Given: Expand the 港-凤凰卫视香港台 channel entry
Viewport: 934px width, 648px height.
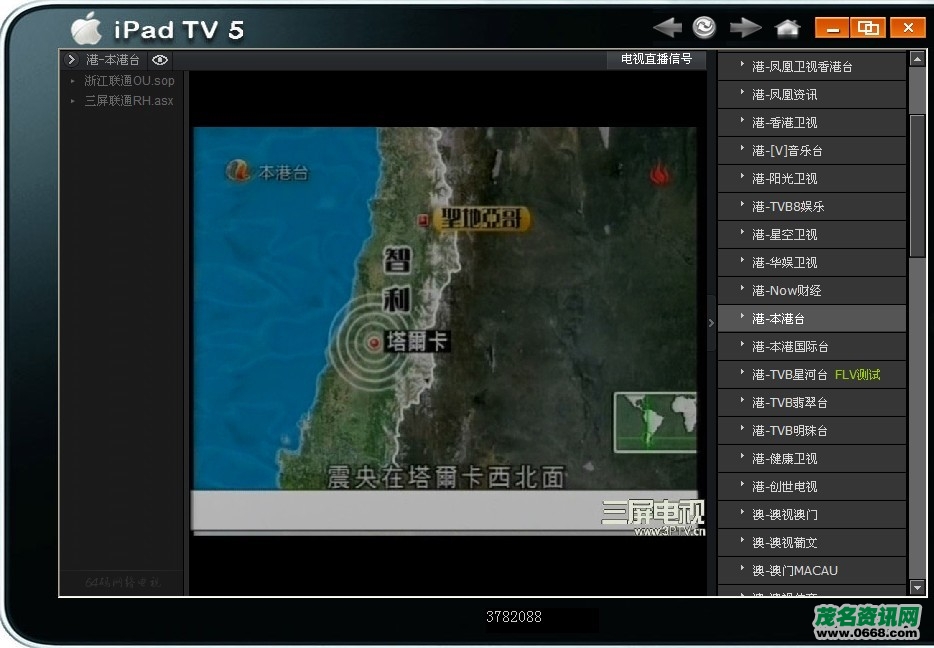Looking at the screenshot, I should coord(742,66).
